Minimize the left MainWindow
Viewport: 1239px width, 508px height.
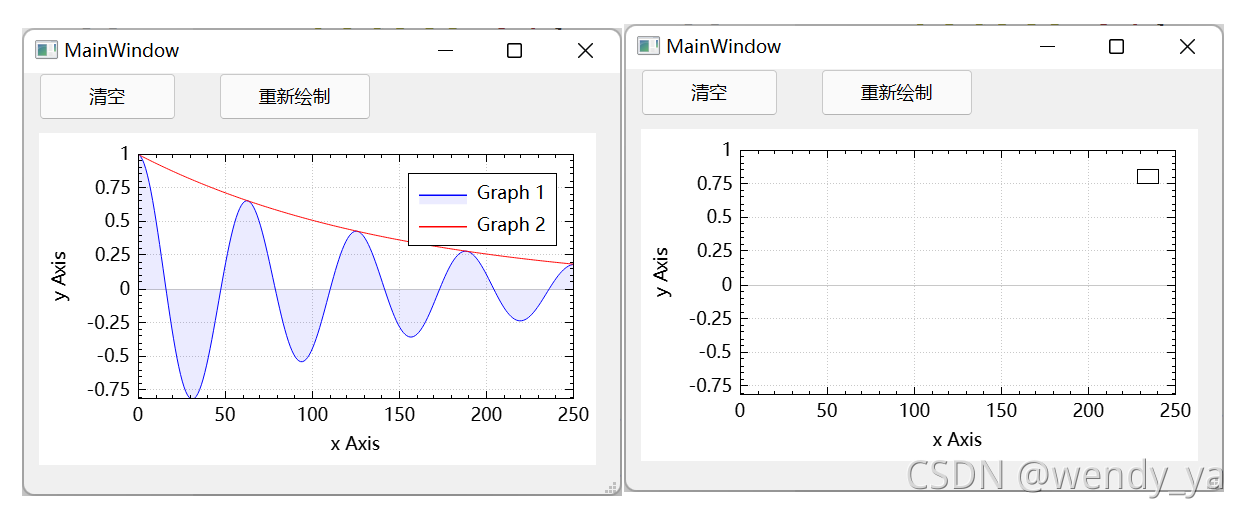(446, 51)
